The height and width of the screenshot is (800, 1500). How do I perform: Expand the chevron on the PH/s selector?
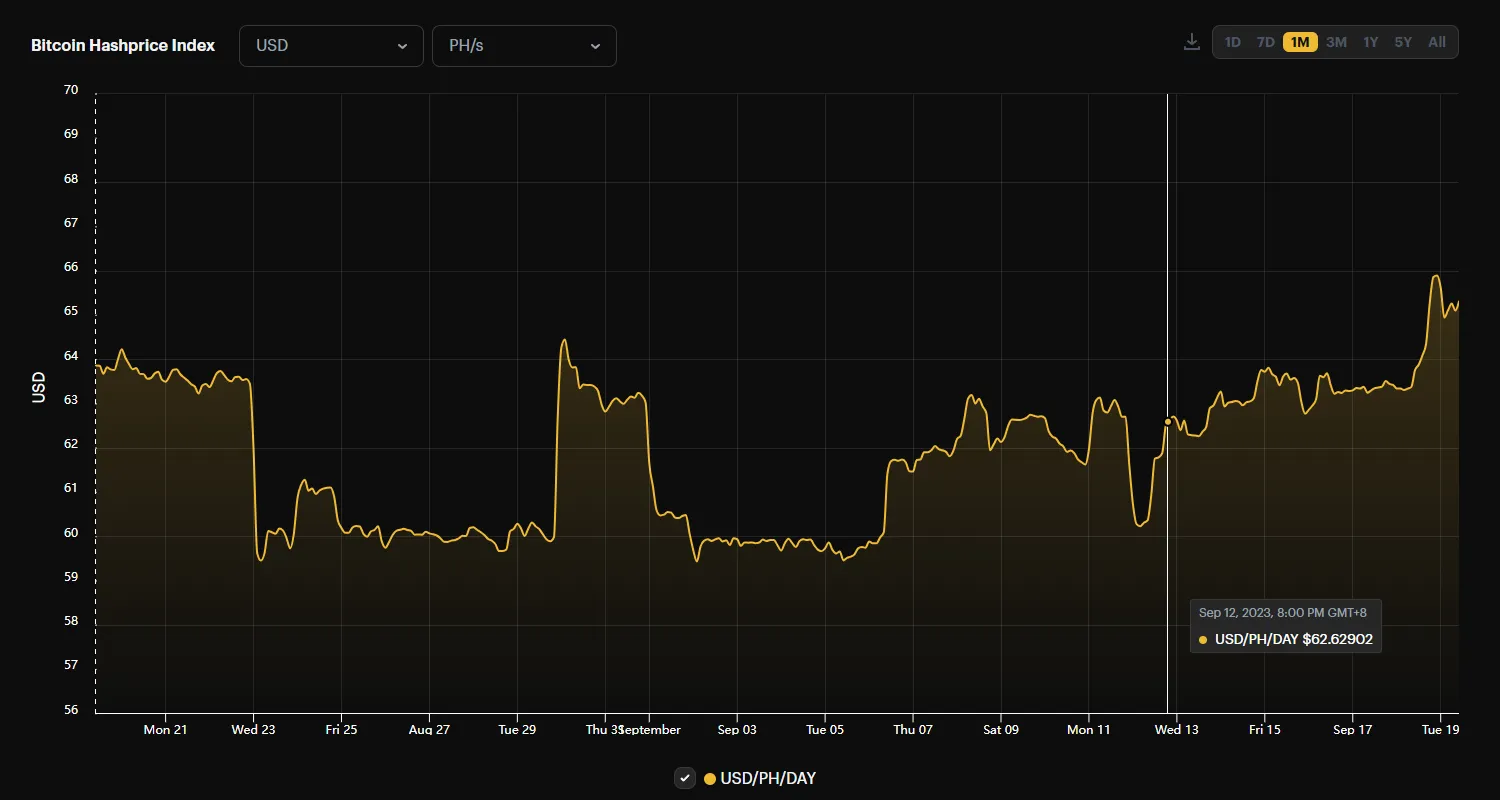[596, 46]
